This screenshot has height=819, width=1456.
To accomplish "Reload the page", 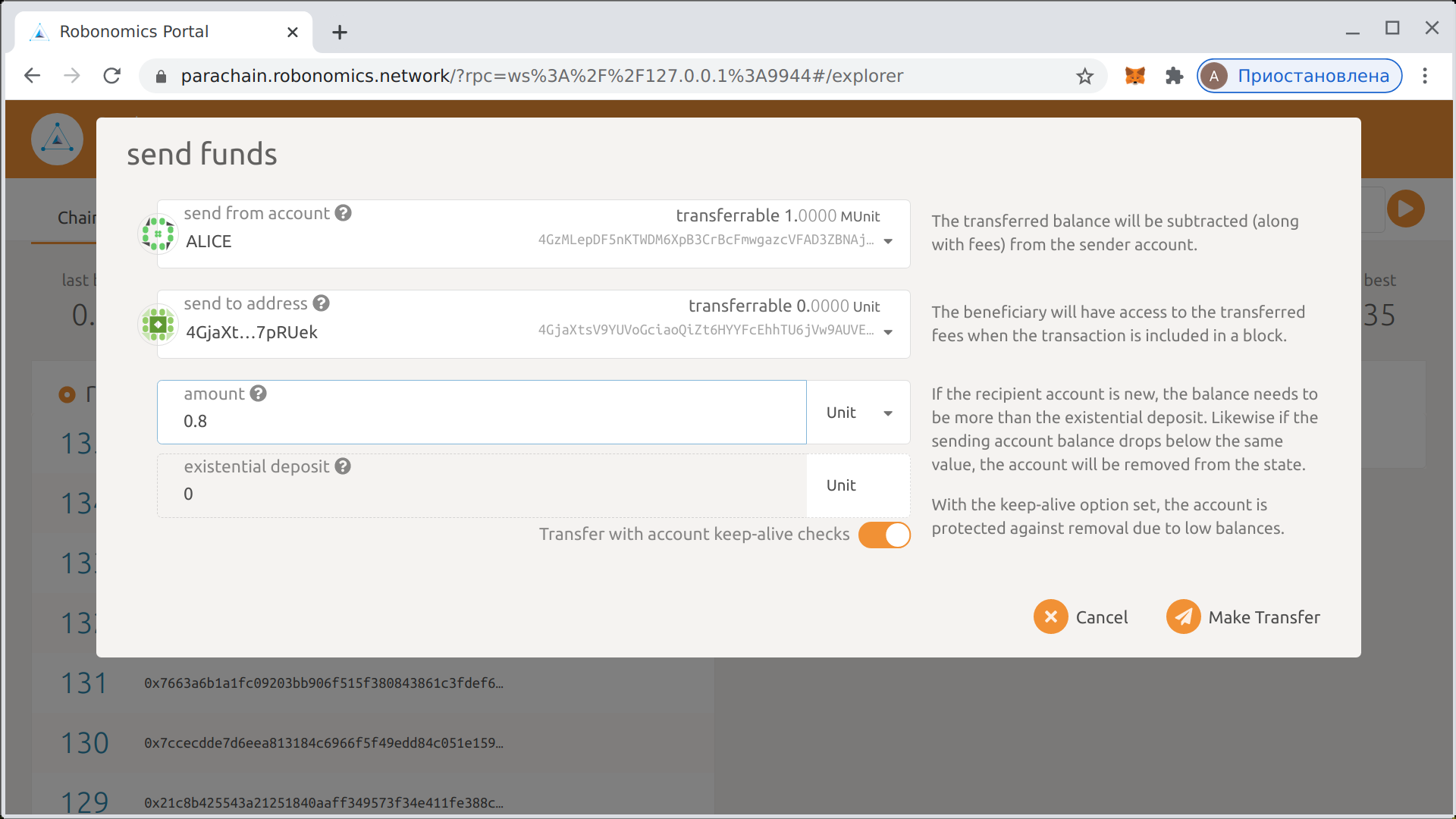I will click(112, 76).
